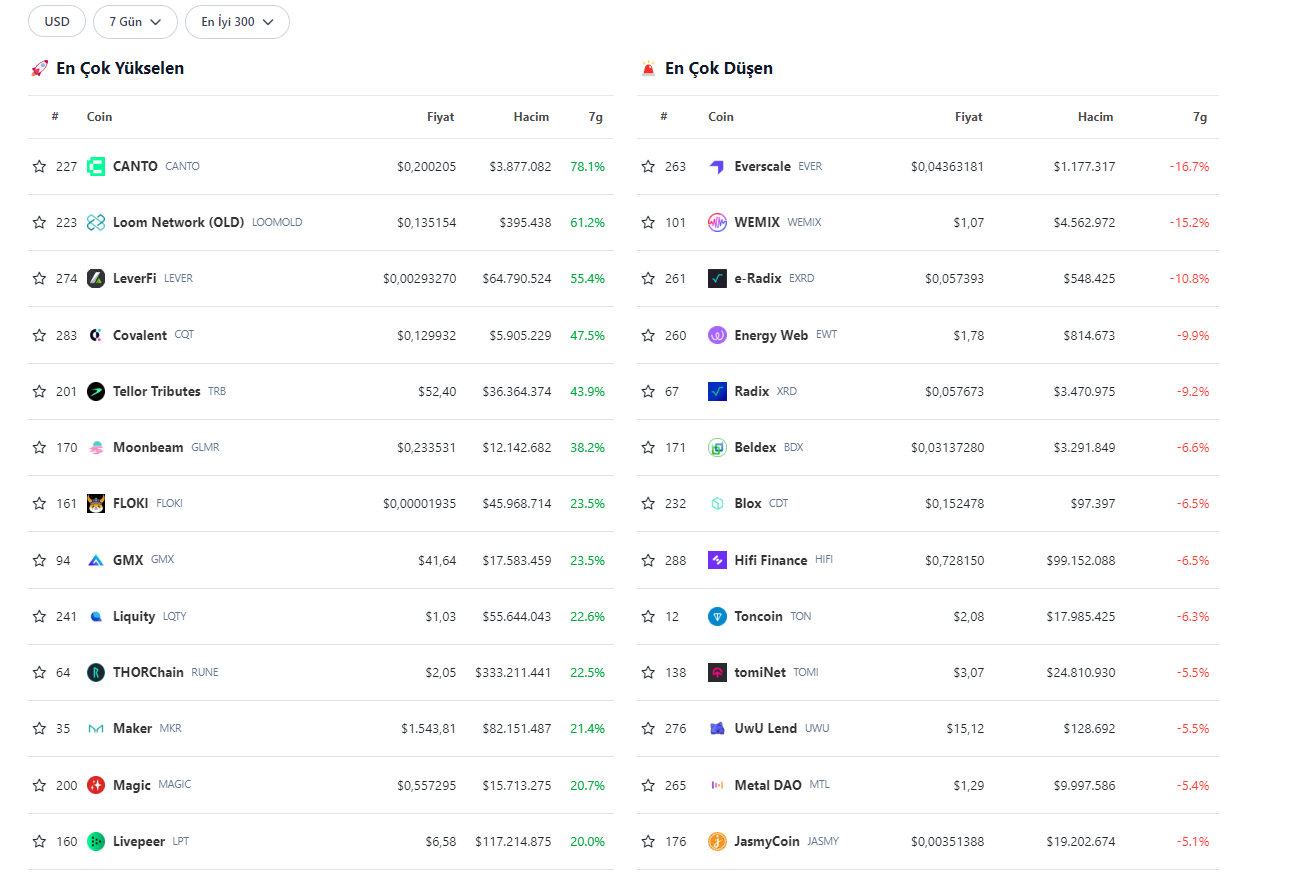Sort gainers table by Hacim column
The width and height of the screenshot is (1295, 876).
pos(531,117)
